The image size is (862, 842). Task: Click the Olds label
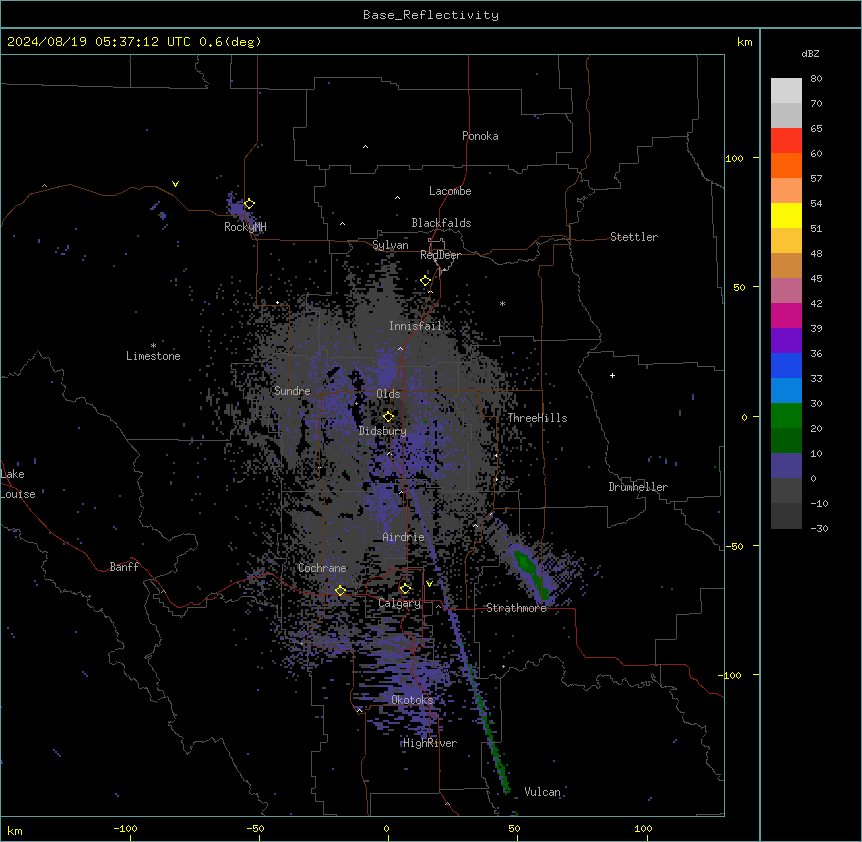[x=388, y=394]
